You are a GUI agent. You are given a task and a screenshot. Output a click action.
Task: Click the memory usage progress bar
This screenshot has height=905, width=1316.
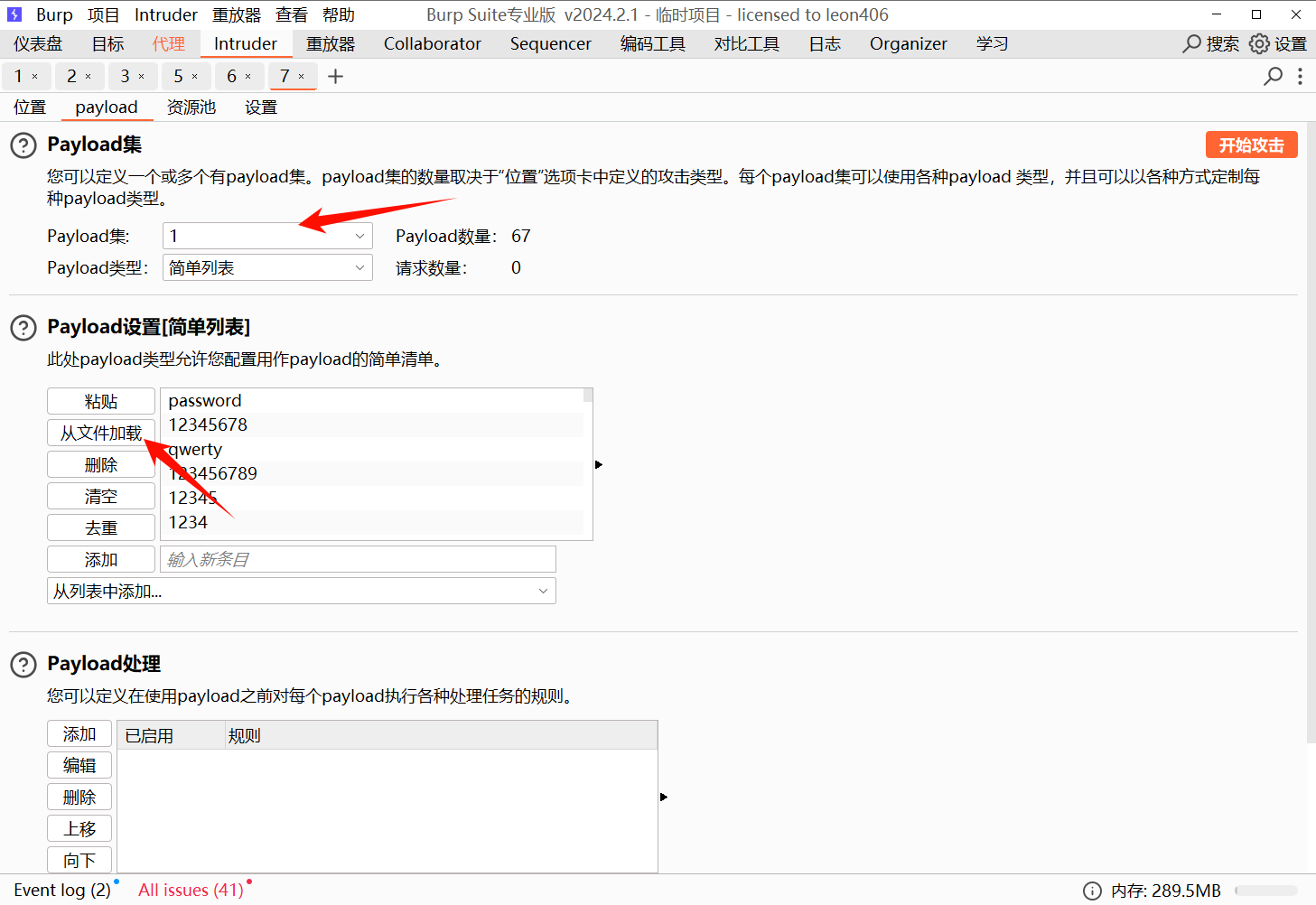(x=1266, y=891)
